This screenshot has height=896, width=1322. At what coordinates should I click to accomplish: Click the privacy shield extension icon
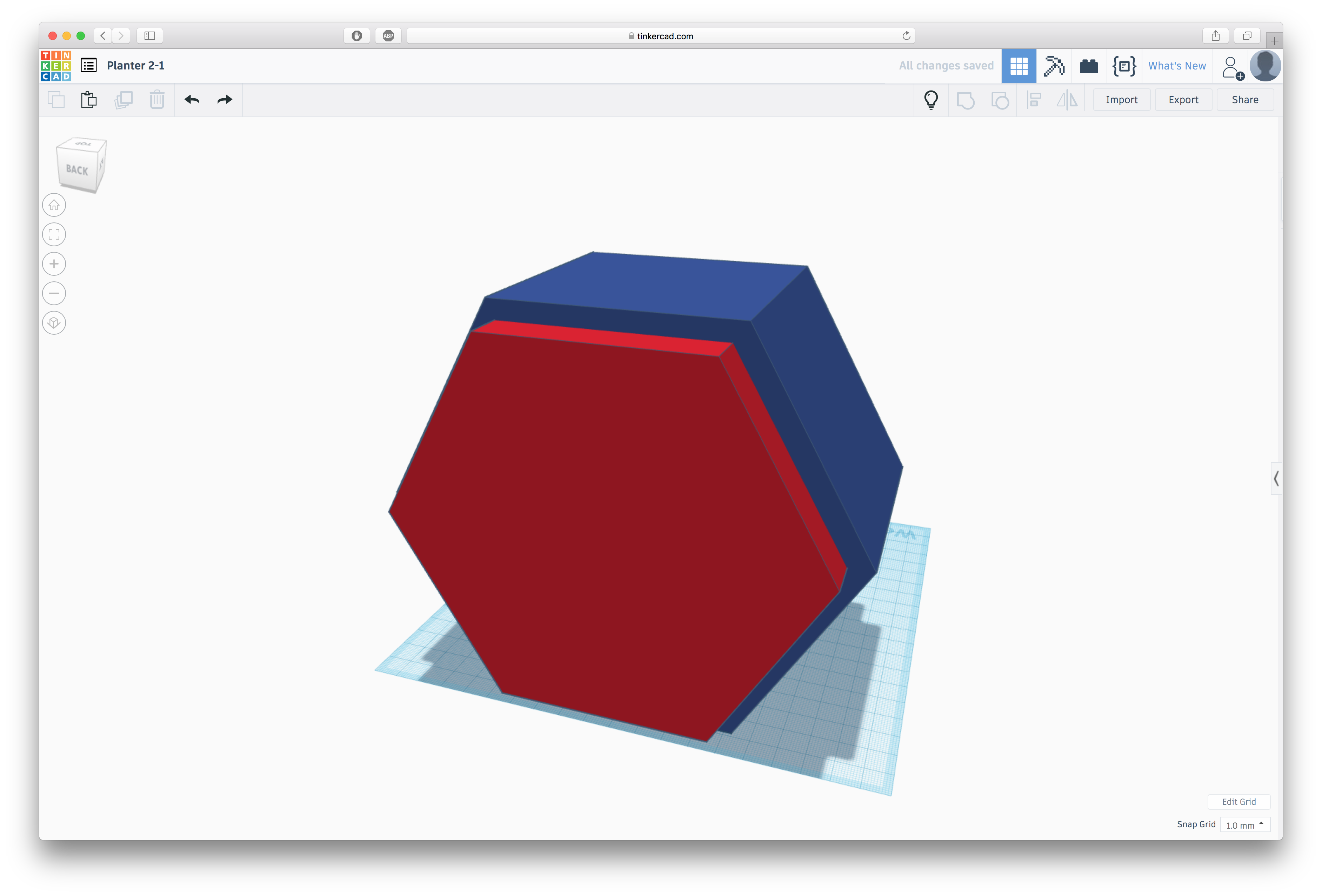pos(357,36)
